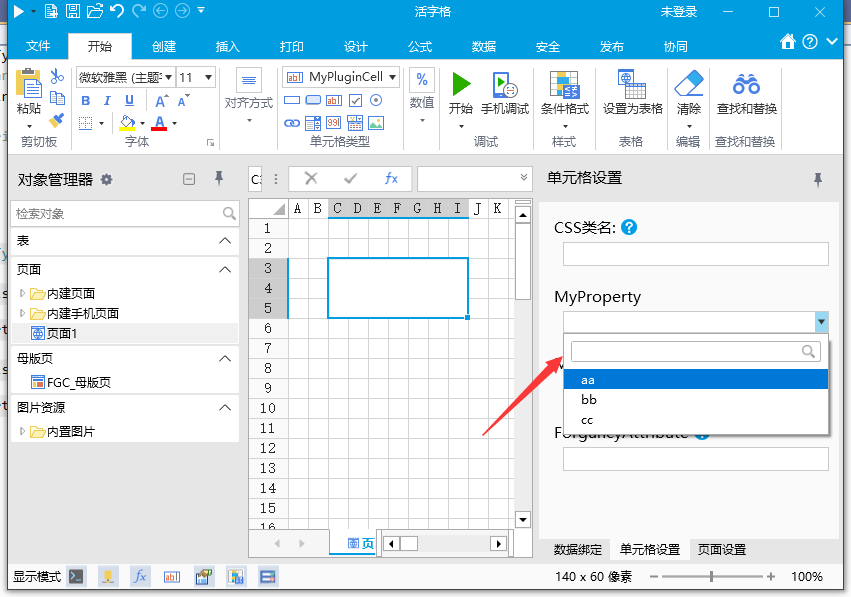The width and height of the screenshot is (851, 597).
Task: Expand the 内建页面 folder
Action: tap(22, 293)
